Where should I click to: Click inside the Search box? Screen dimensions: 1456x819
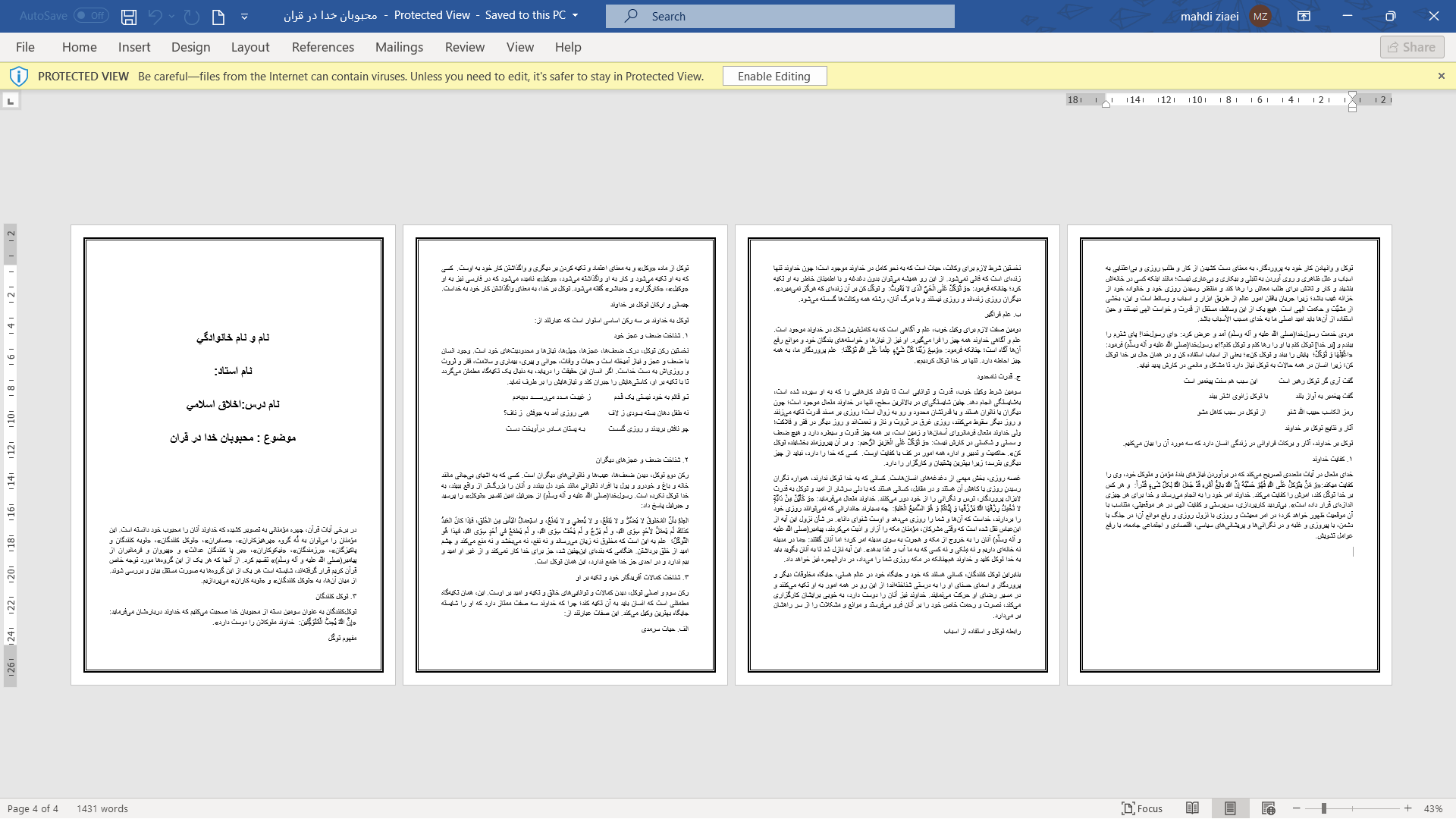[x=780, y=16]
